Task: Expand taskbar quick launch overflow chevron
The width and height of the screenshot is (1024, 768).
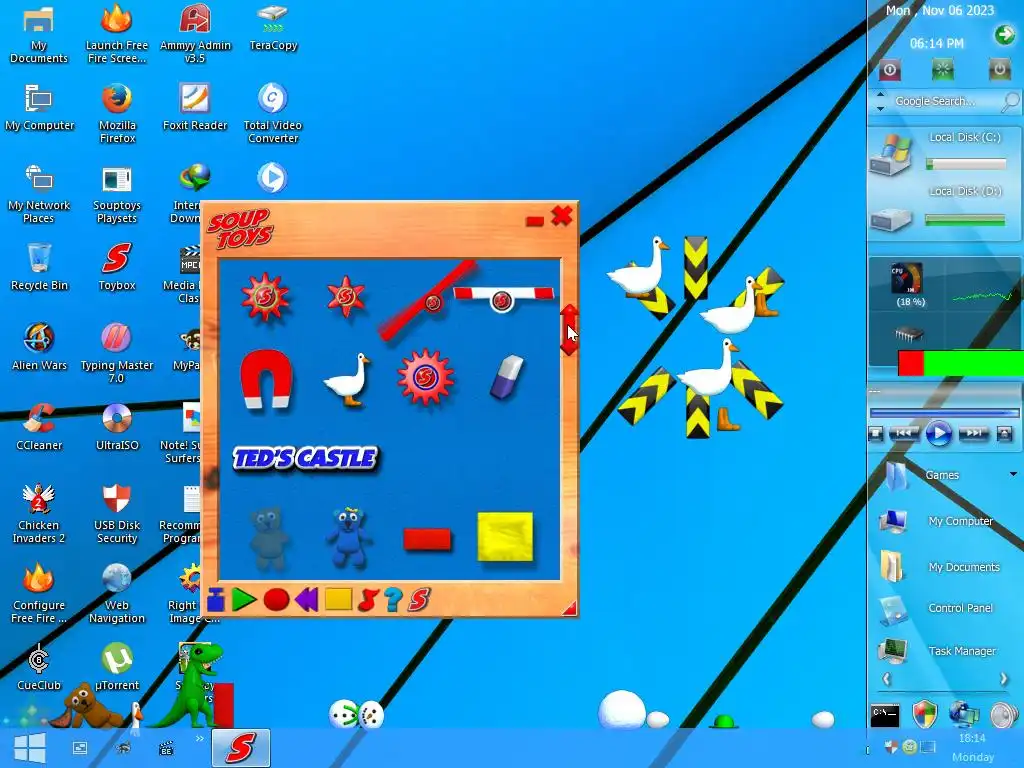Action: click(x=200, y=739)
